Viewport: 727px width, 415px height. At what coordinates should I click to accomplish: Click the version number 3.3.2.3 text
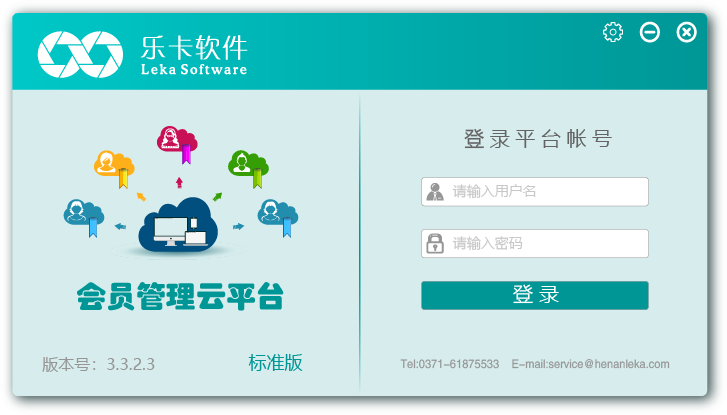coord(131,364)
